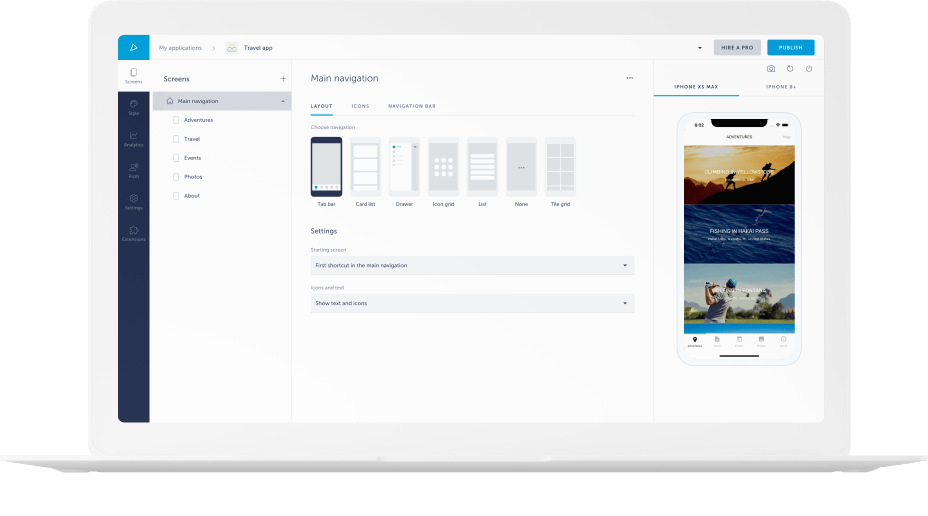Viewport: 928px width, 516px height.
Task: Click the Travel app thumbnail icon
Action: click(x=232, y=48)
